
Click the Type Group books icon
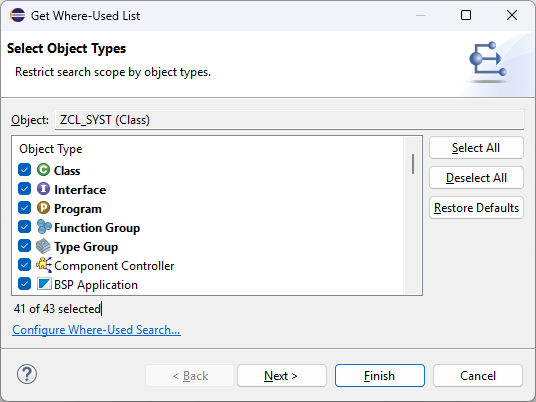(x=43, y=246)
